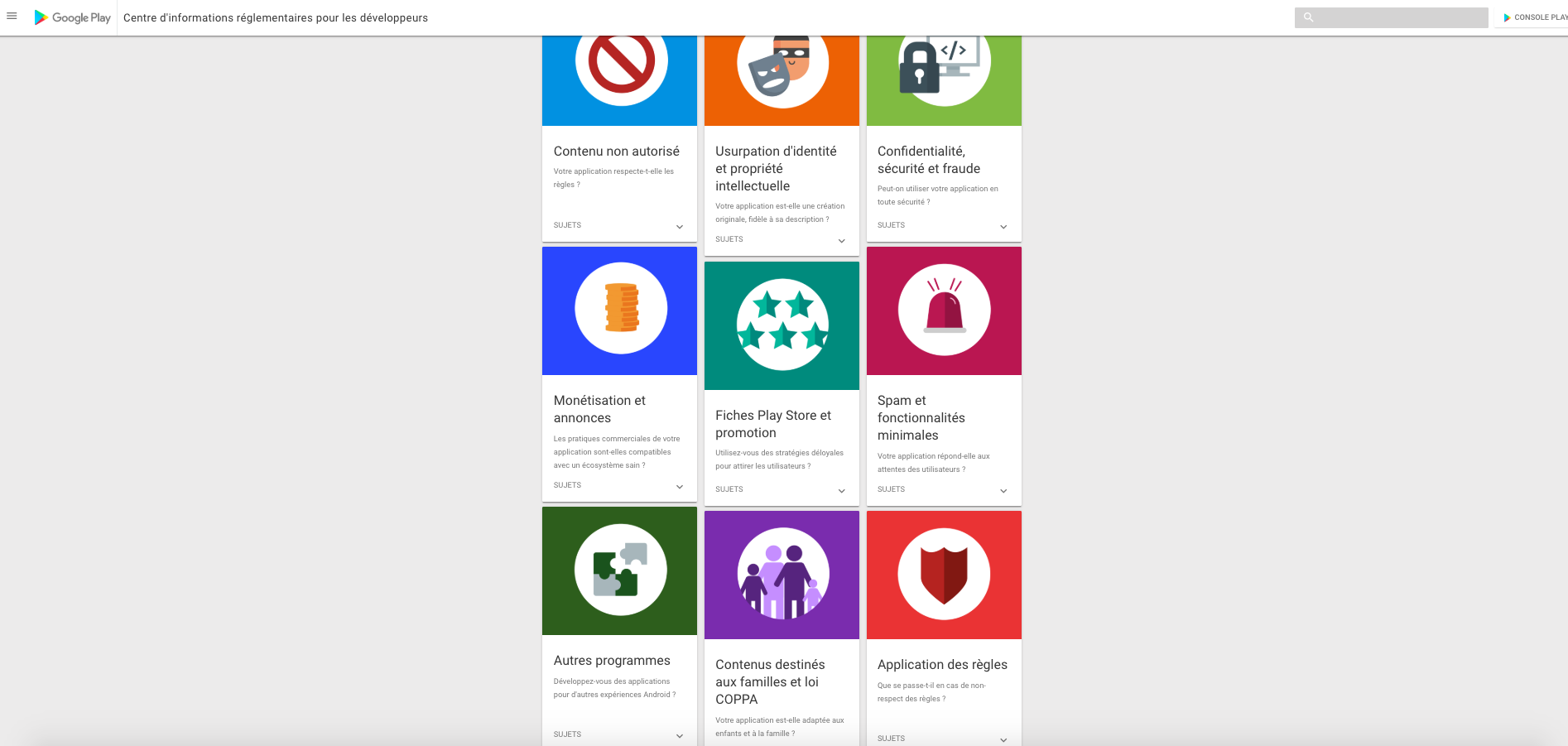The height and width of the screenshot is (746, 1568).
Task: Click SUJETS label under Contenu non autorisé
Action: [x=567, y=225]
